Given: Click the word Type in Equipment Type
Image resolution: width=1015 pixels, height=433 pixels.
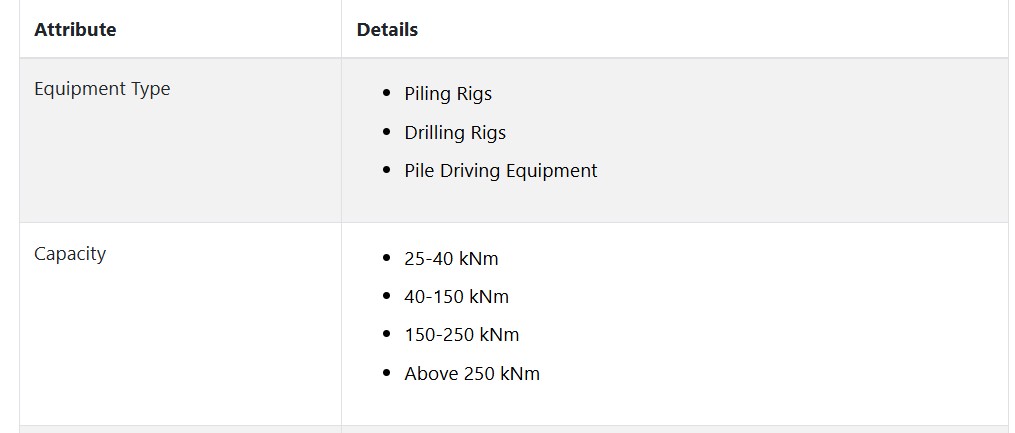Looking at the screenshot, I should pyautogui.click(x=152, y=89).
